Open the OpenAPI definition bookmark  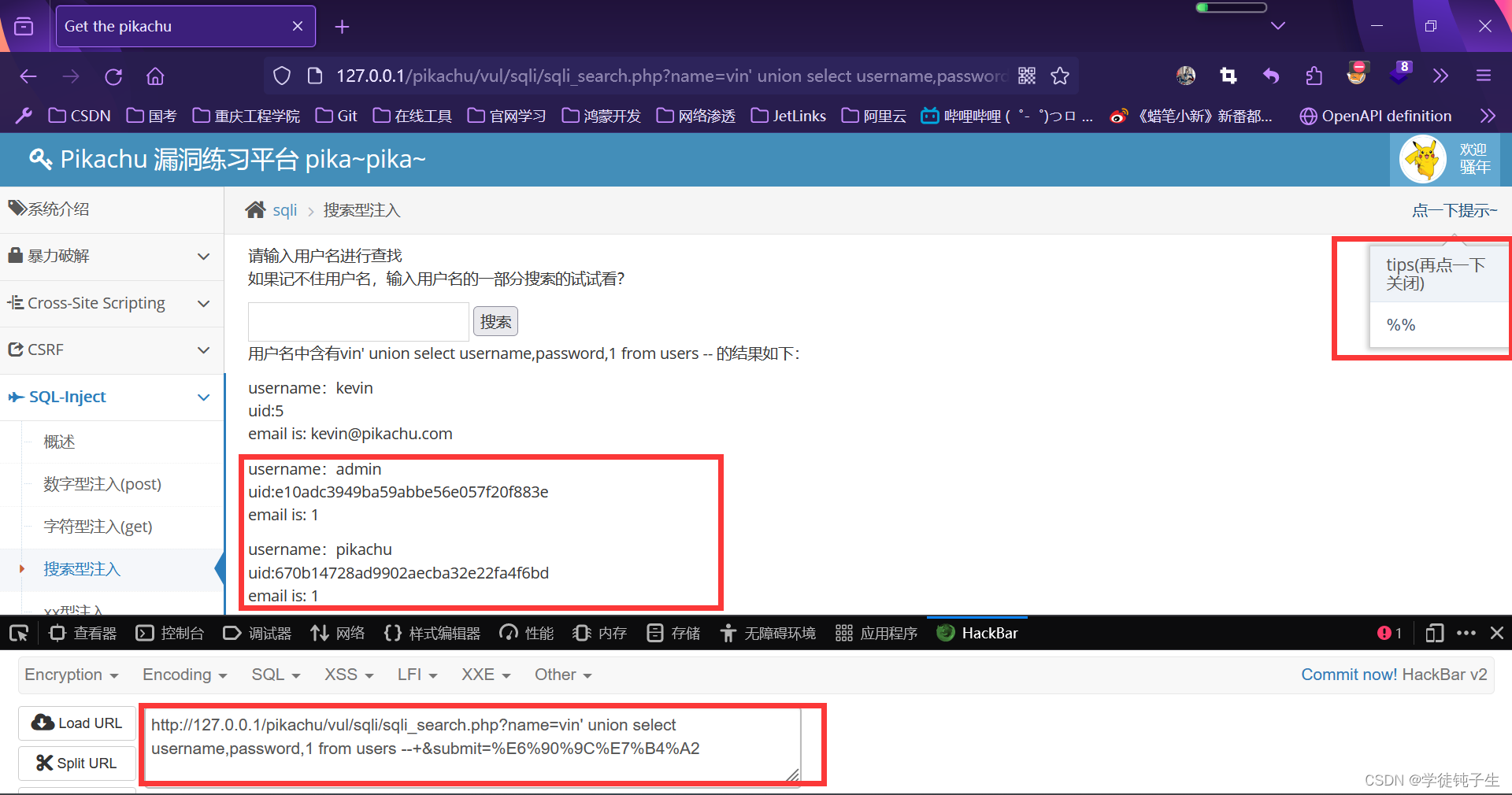click(x=1375, y=116)
